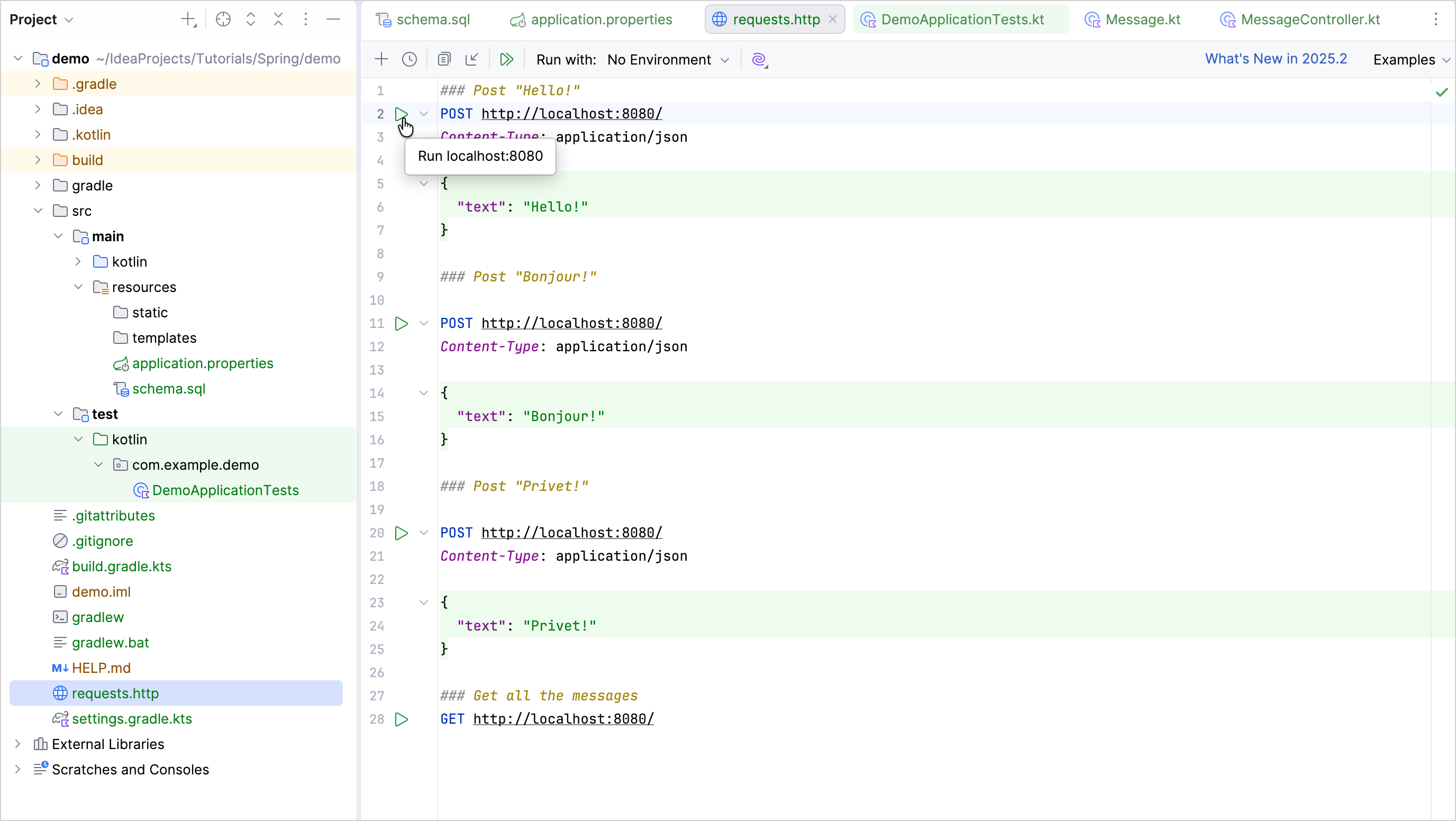Click the convert/import arrow icon in HTTP toolbar
The height and width of the screenshot is (821, 1456).
click(x=472, y=59)
